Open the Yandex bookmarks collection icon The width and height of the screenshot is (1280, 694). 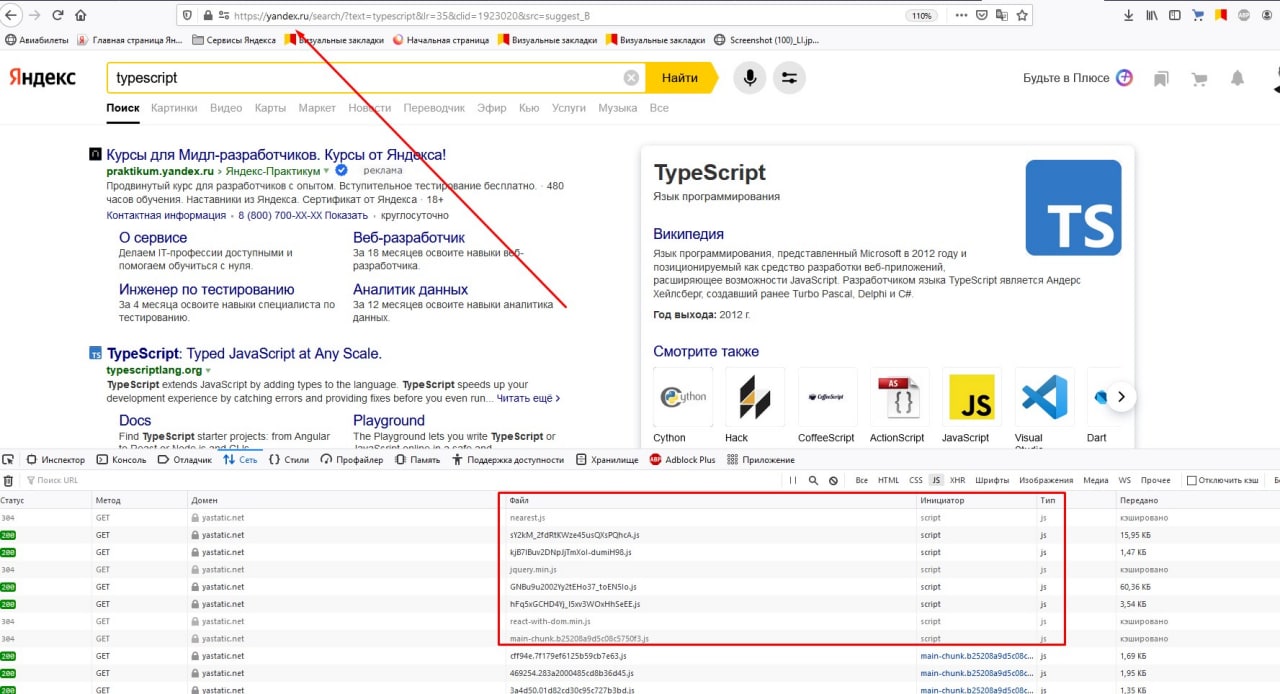[1161, 78]
